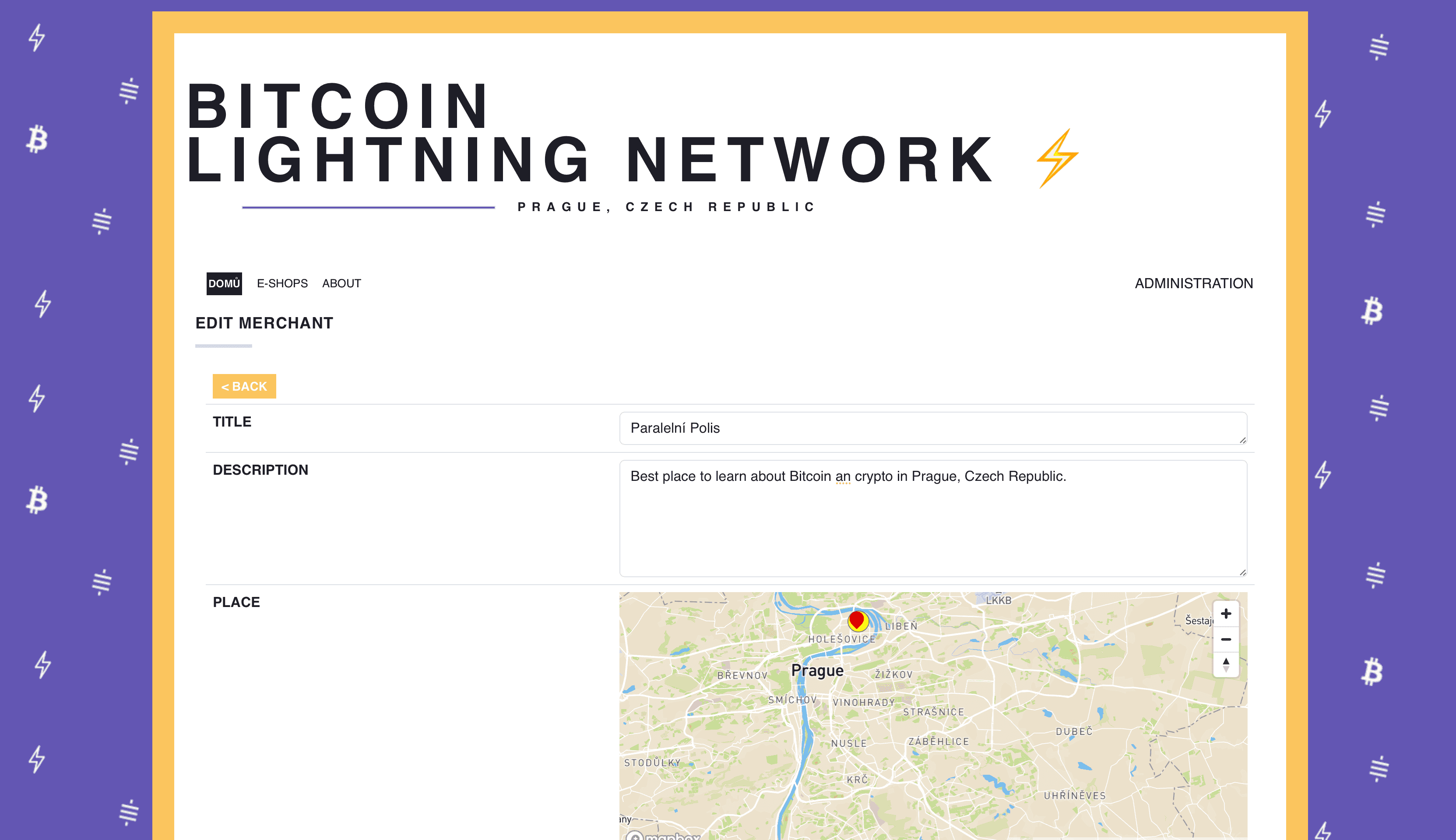
Task: Click the BACK button
Action: [x=244, y=386]
